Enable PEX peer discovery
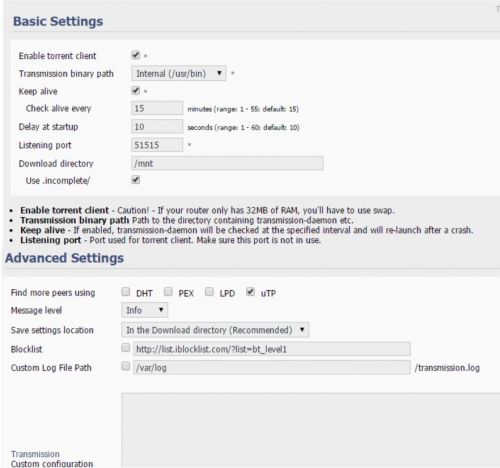Screen dimensions: 500x468 [x=168, y=292]
